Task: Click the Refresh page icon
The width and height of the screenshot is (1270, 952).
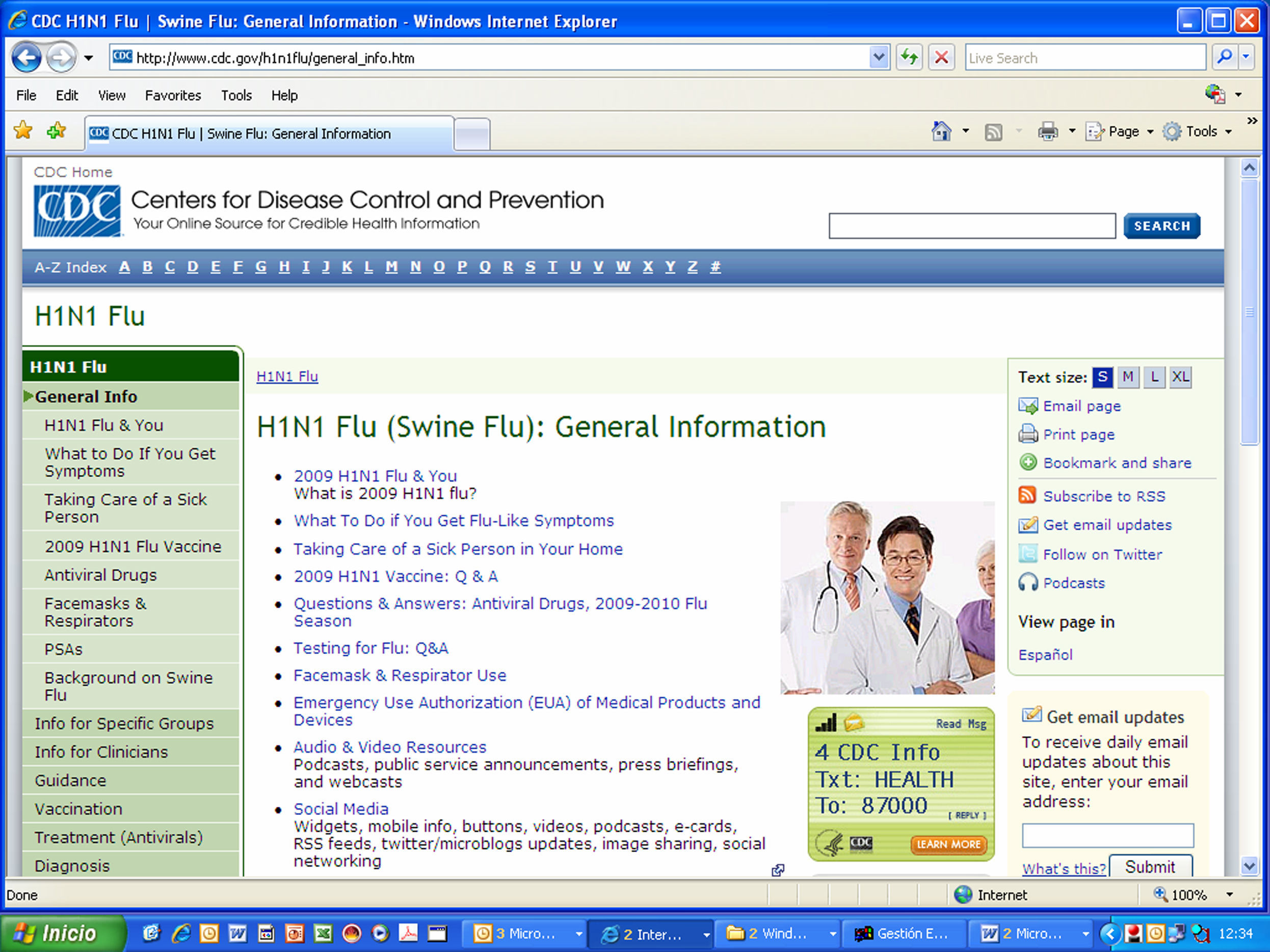Action: coord(909,58)
